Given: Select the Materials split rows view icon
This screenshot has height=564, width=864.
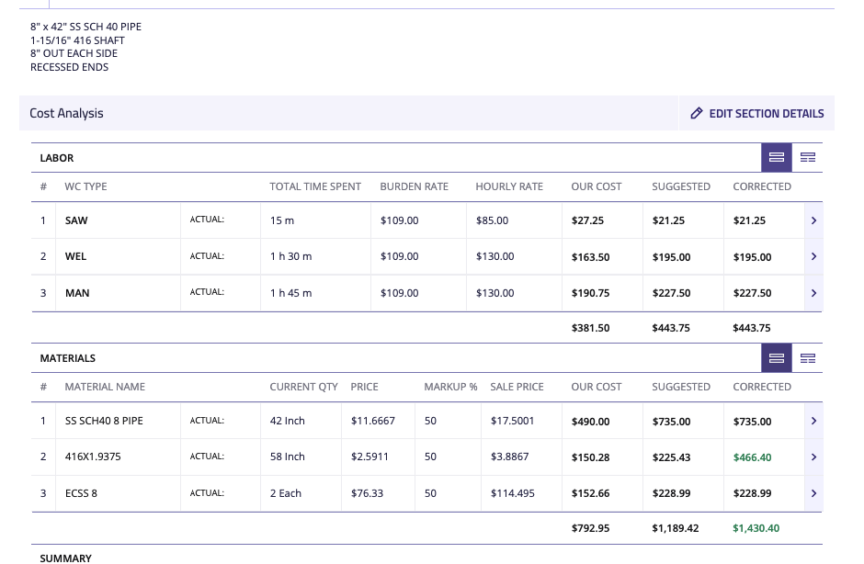Looking at the screenshot, I should pyautogui.click(x=808, y=357).
